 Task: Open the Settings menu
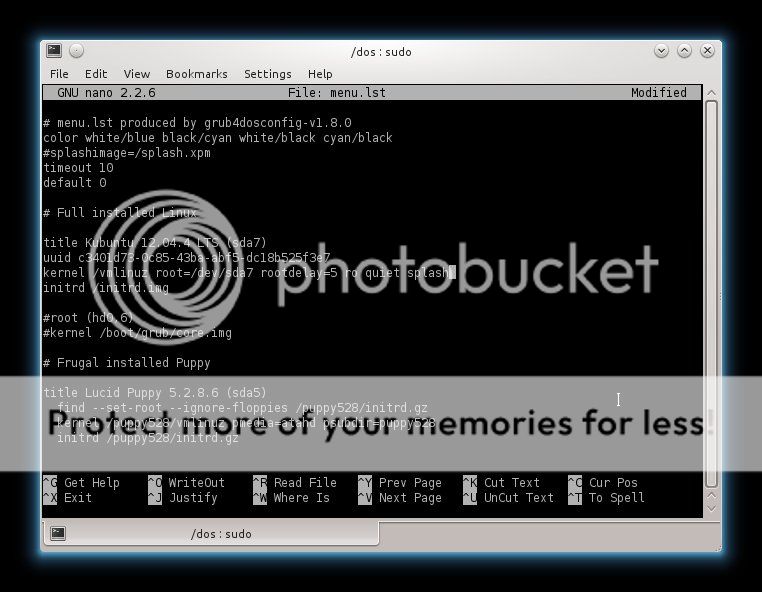(268, 74)
